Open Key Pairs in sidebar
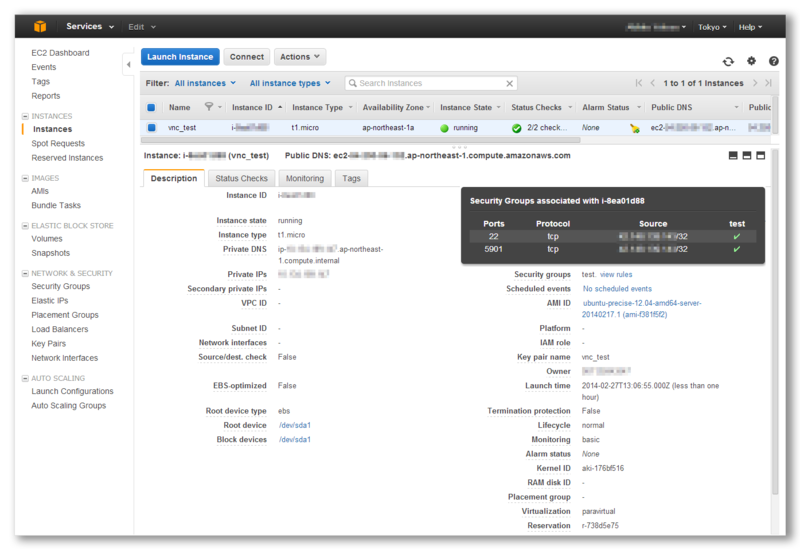Screen dimensions: 800x550 coord(48,343)
